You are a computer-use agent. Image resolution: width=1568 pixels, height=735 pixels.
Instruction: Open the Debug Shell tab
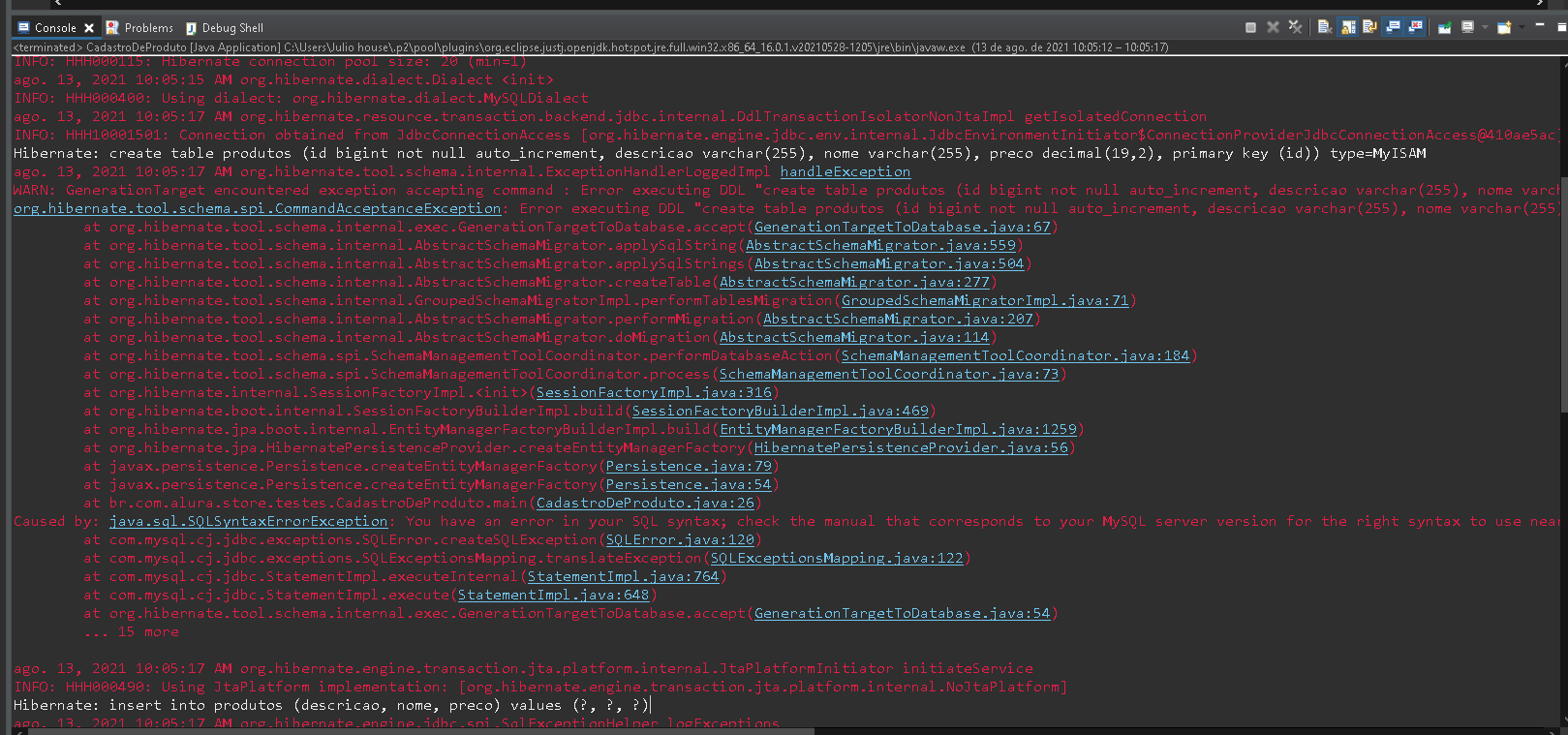[224, 28]
